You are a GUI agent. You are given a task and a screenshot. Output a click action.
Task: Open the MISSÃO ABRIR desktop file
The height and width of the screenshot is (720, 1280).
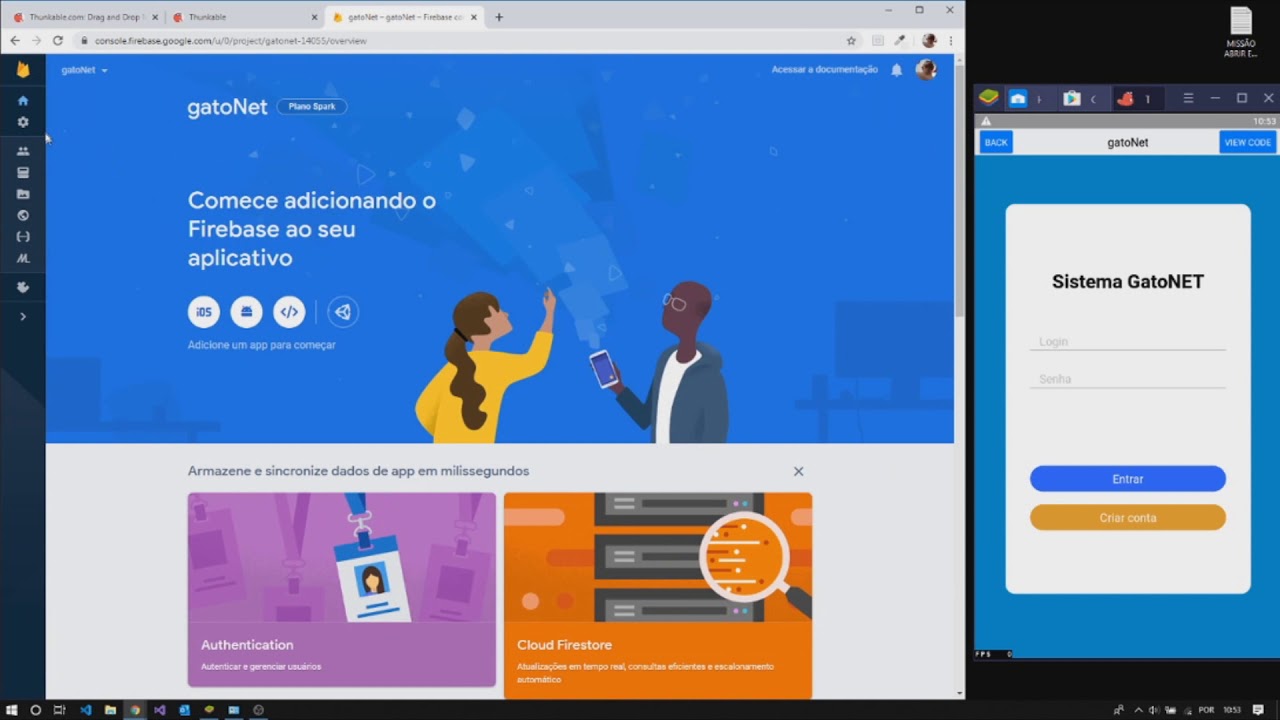point(1241,33)
